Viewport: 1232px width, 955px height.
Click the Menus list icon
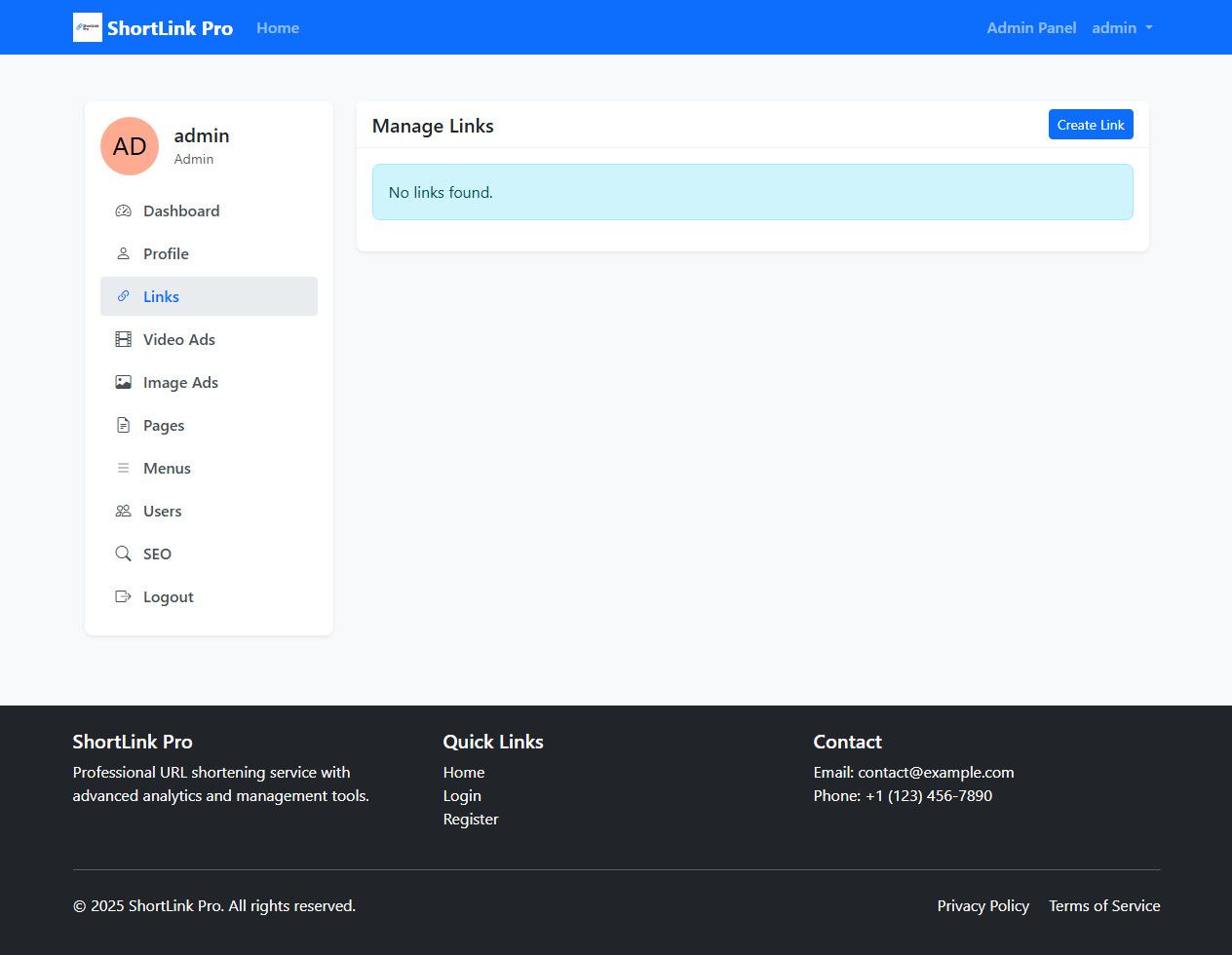[123, 468]
